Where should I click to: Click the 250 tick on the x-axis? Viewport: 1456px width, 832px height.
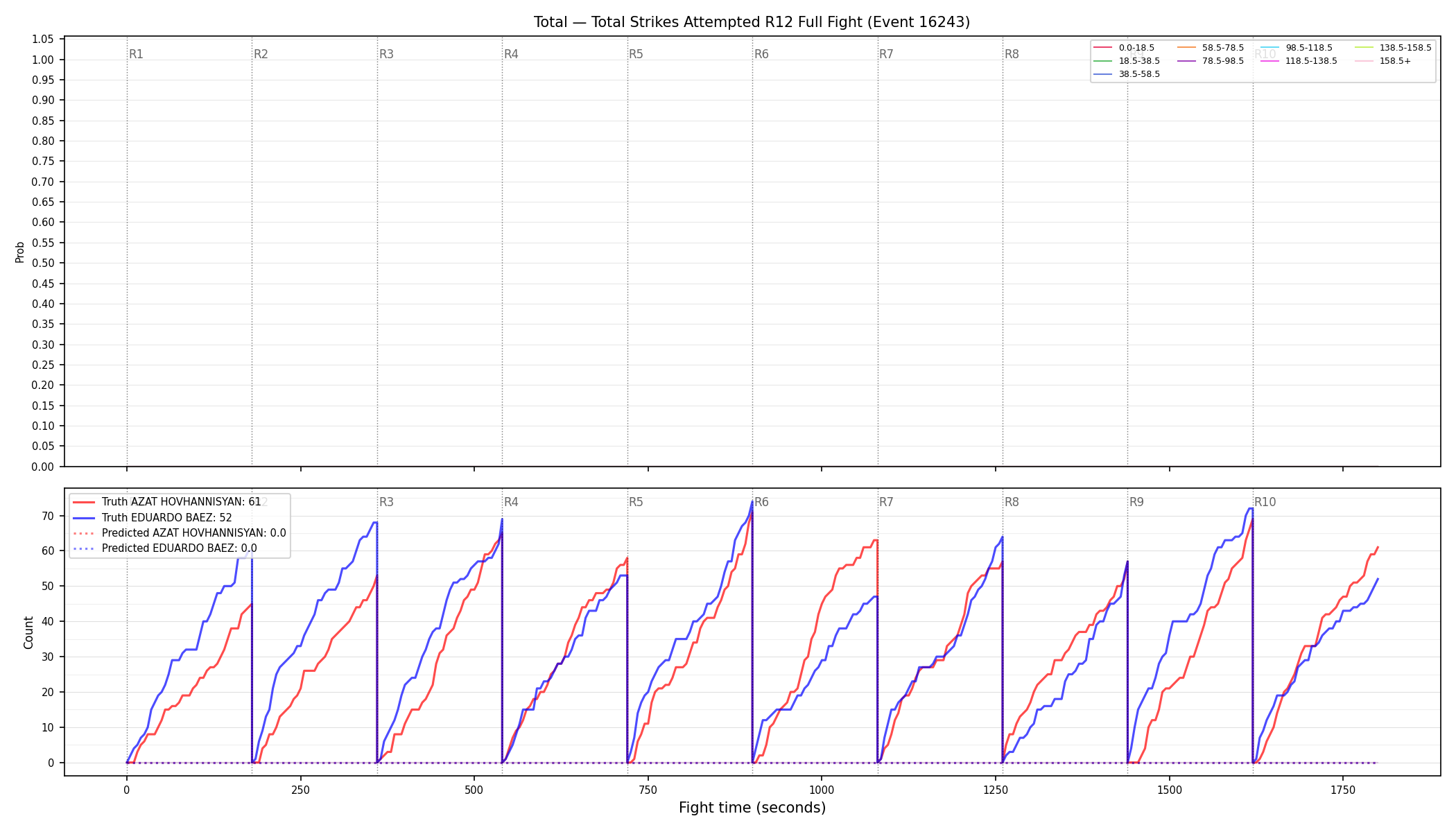coord(300,790)
